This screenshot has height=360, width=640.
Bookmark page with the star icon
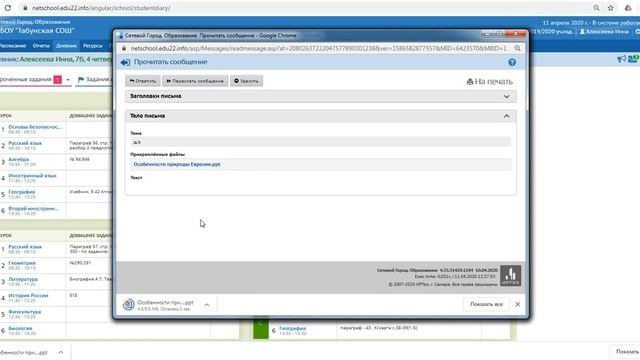tap(611, 8)
